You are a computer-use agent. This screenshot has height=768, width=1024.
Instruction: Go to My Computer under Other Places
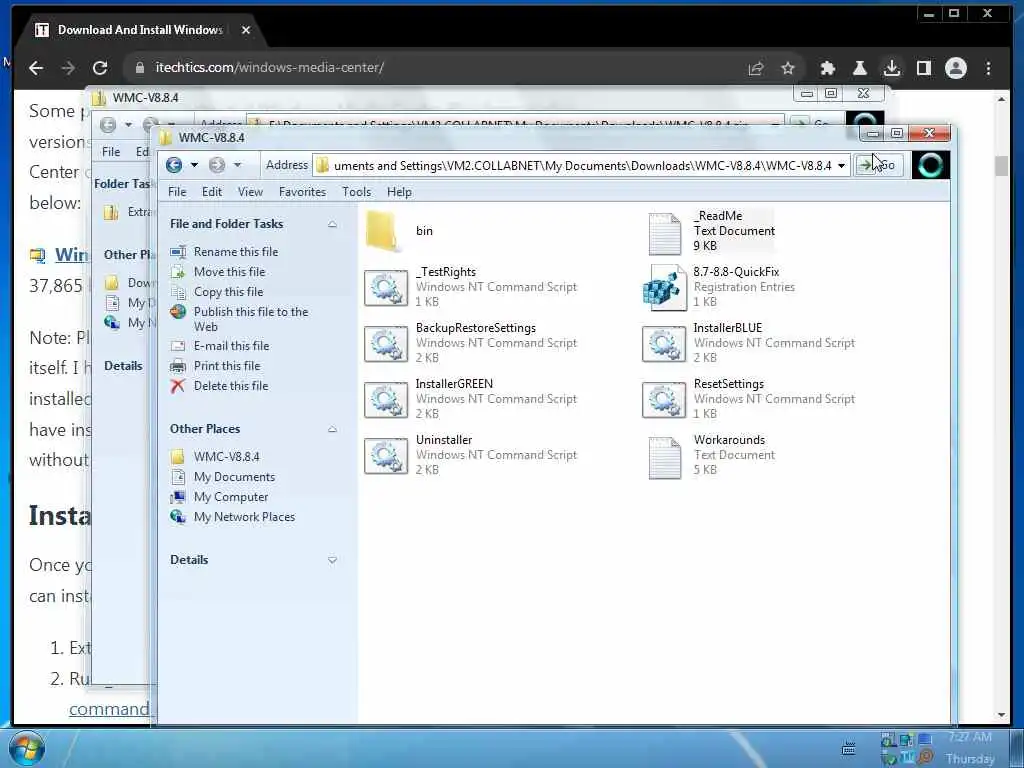(231, 497)
